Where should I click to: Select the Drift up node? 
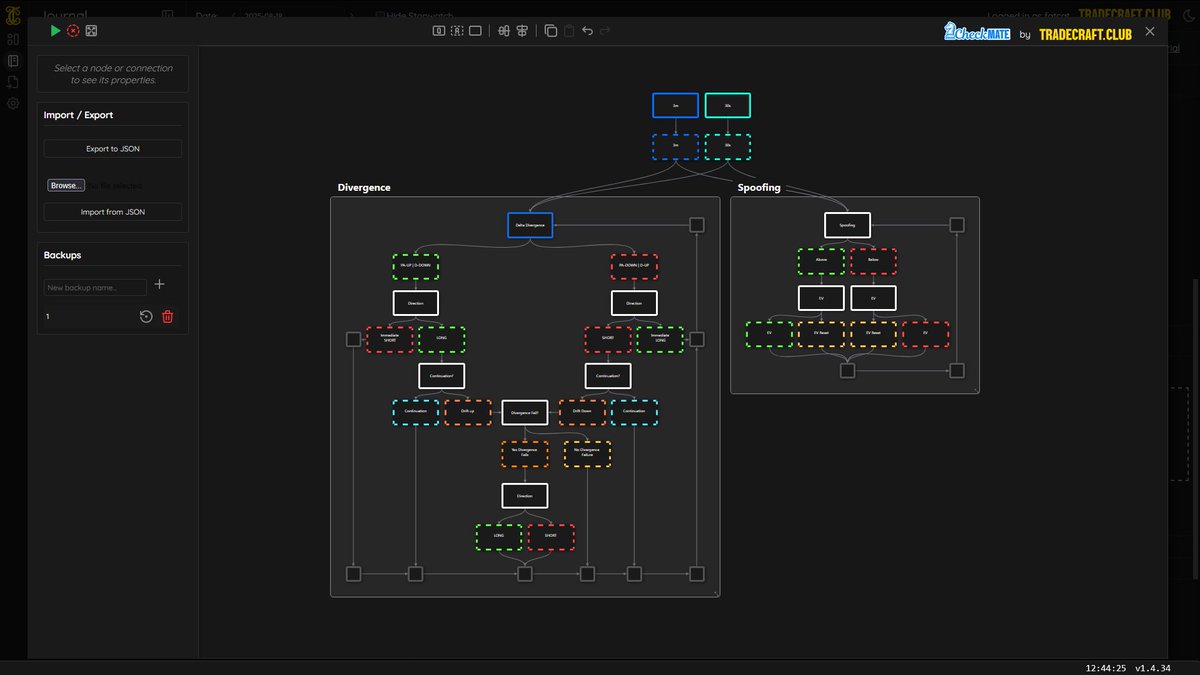(x=468, y=412)
